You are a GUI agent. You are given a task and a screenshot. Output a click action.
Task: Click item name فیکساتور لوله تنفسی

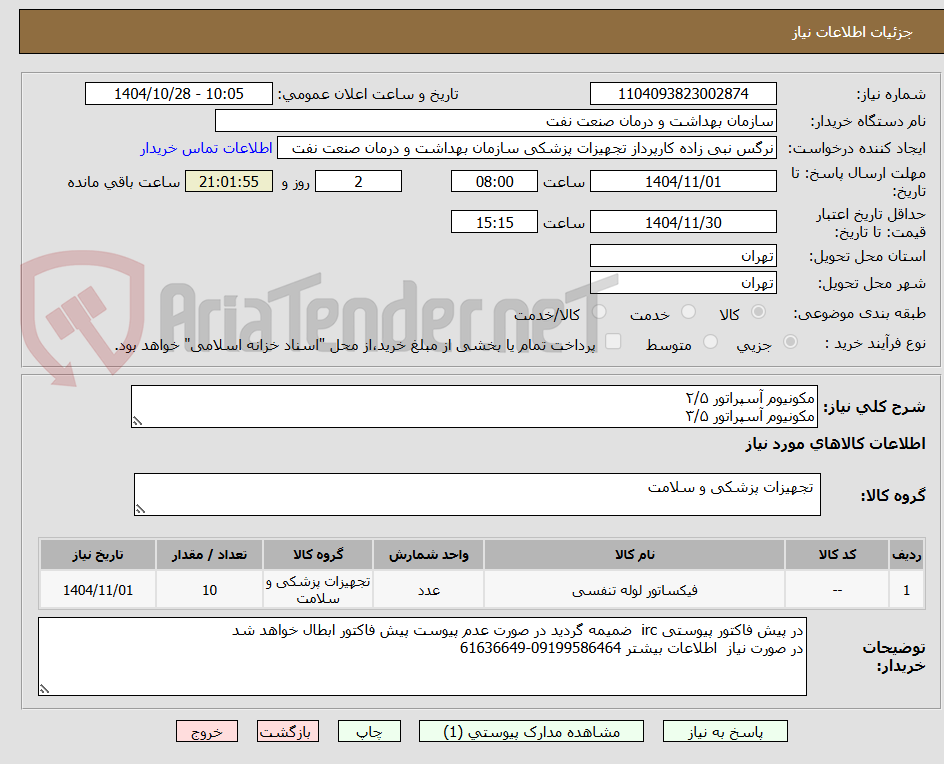(635, 590)
